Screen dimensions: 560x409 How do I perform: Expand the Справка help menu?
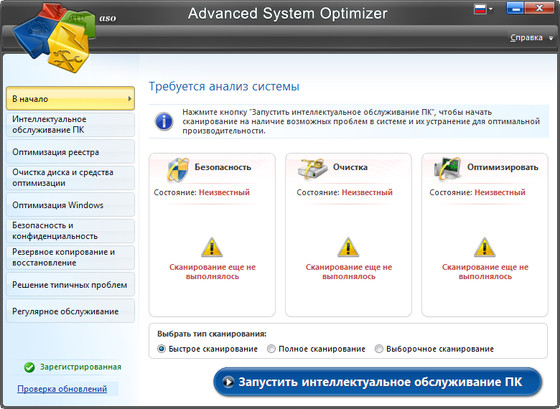tap(531, 38)
